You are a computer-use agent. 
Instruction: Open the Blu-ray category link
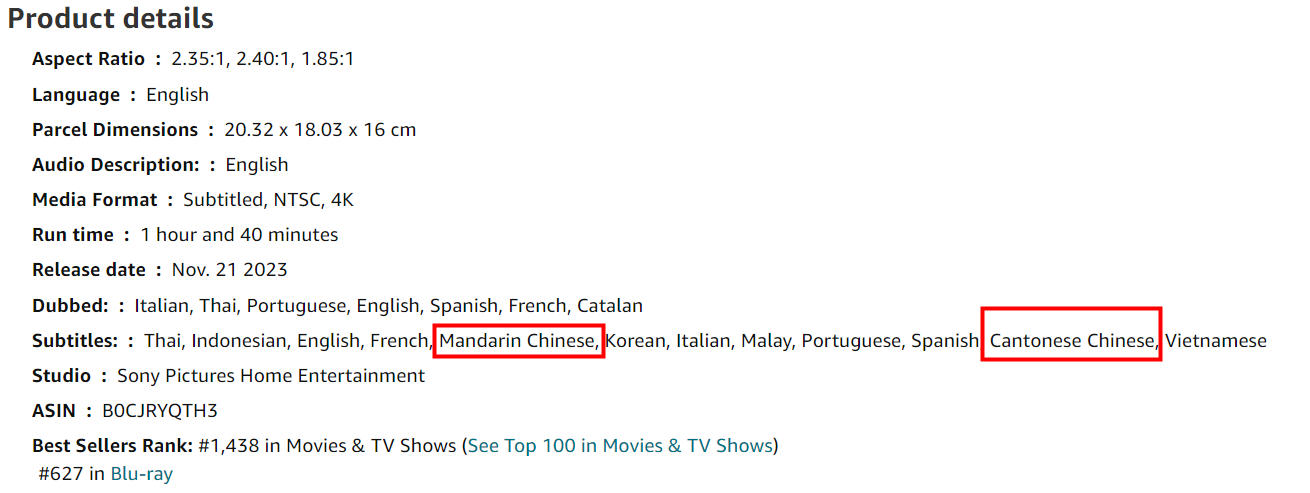[141, 474]
